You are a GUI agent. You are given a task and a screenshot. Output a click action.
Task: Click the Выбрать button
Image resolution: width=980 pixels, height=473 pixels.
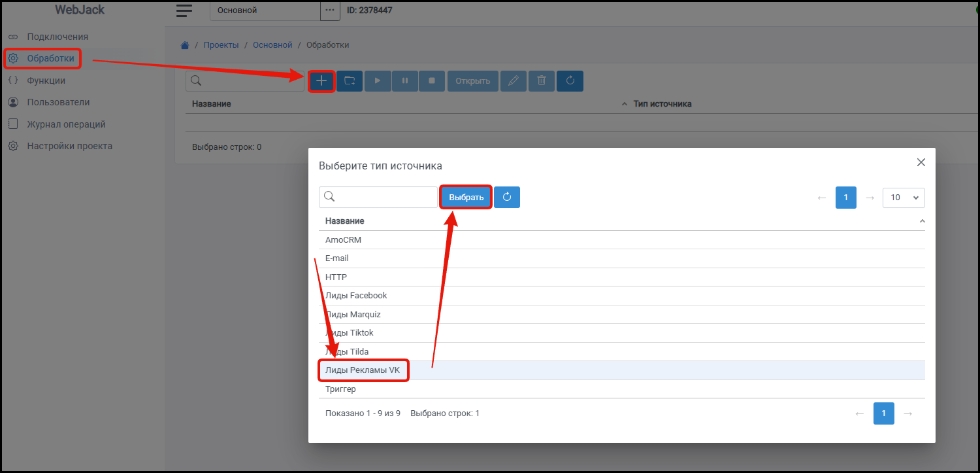[466, 197]
